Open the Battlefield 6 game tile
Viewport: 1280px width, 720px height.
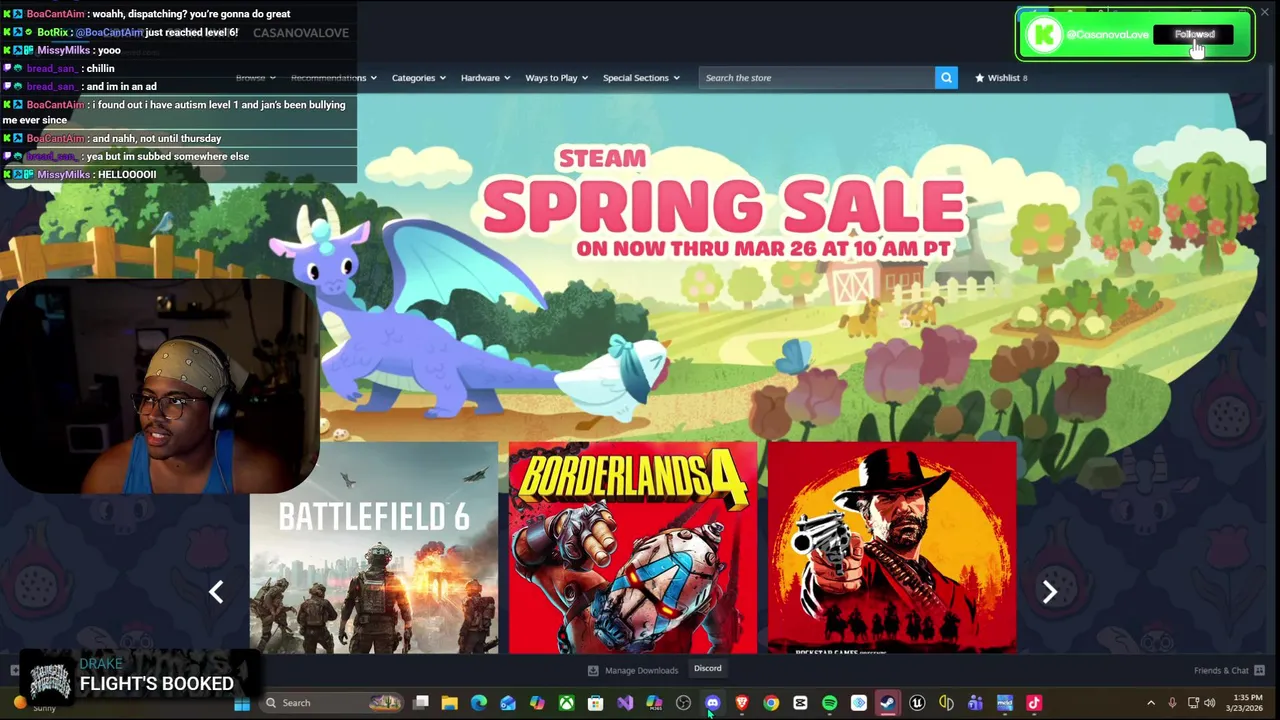tap(373, 548)
